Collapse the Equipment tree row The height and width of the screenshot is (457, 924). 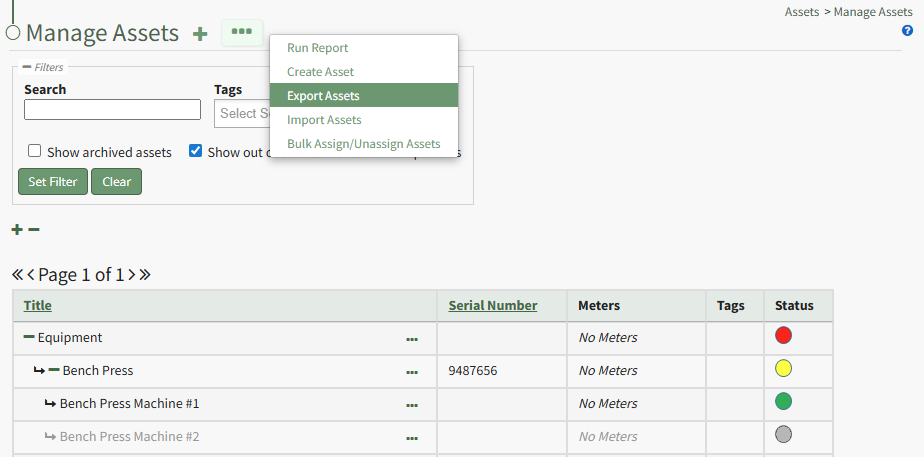click(29, 338)
